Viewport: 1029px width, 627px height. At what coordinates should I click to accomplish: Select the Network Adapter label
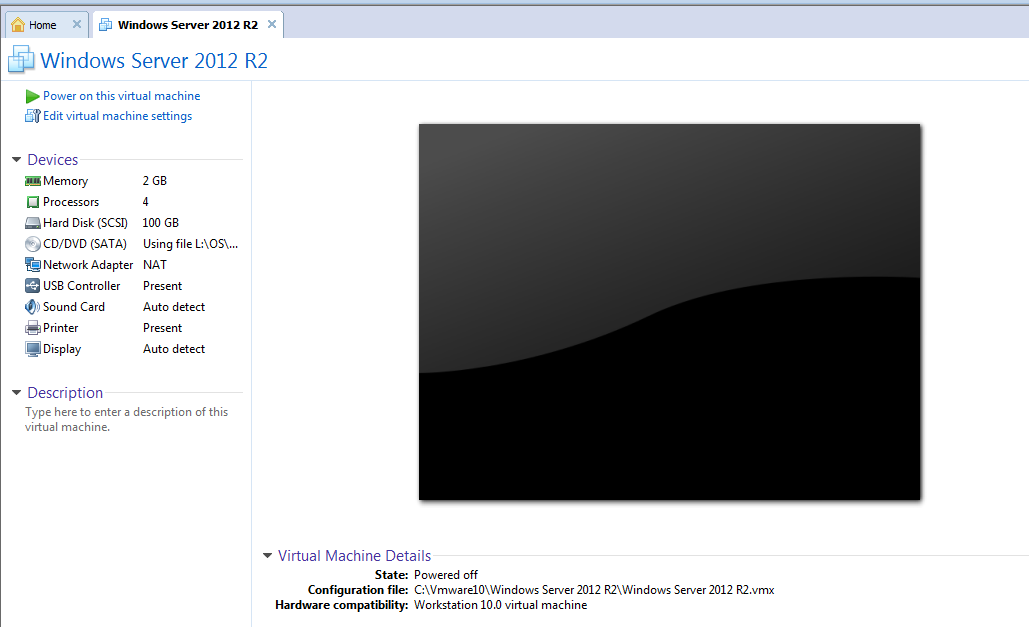click(88, 265)
